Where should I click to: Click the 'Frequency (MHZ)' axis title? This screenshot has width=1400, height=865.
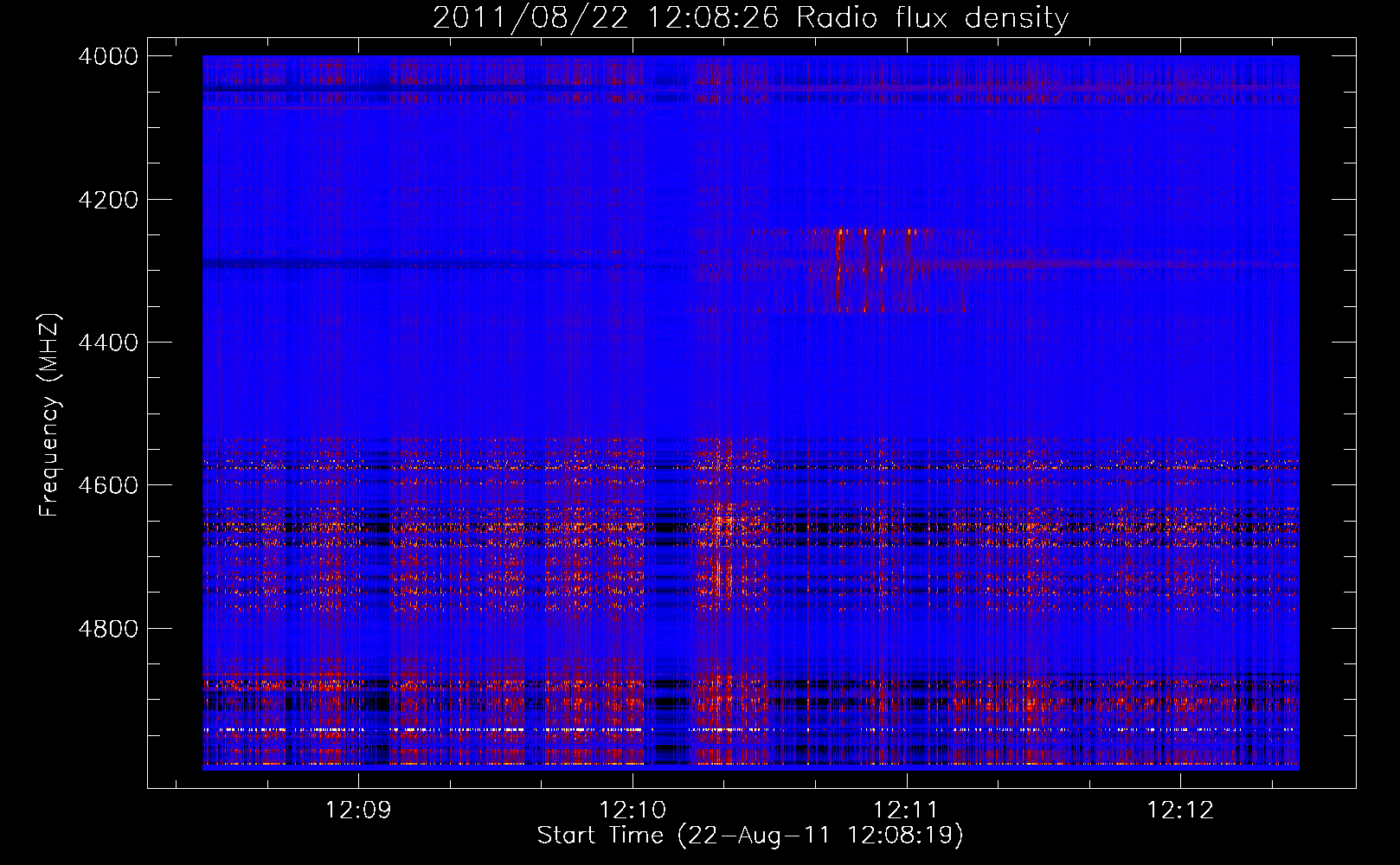50,415
